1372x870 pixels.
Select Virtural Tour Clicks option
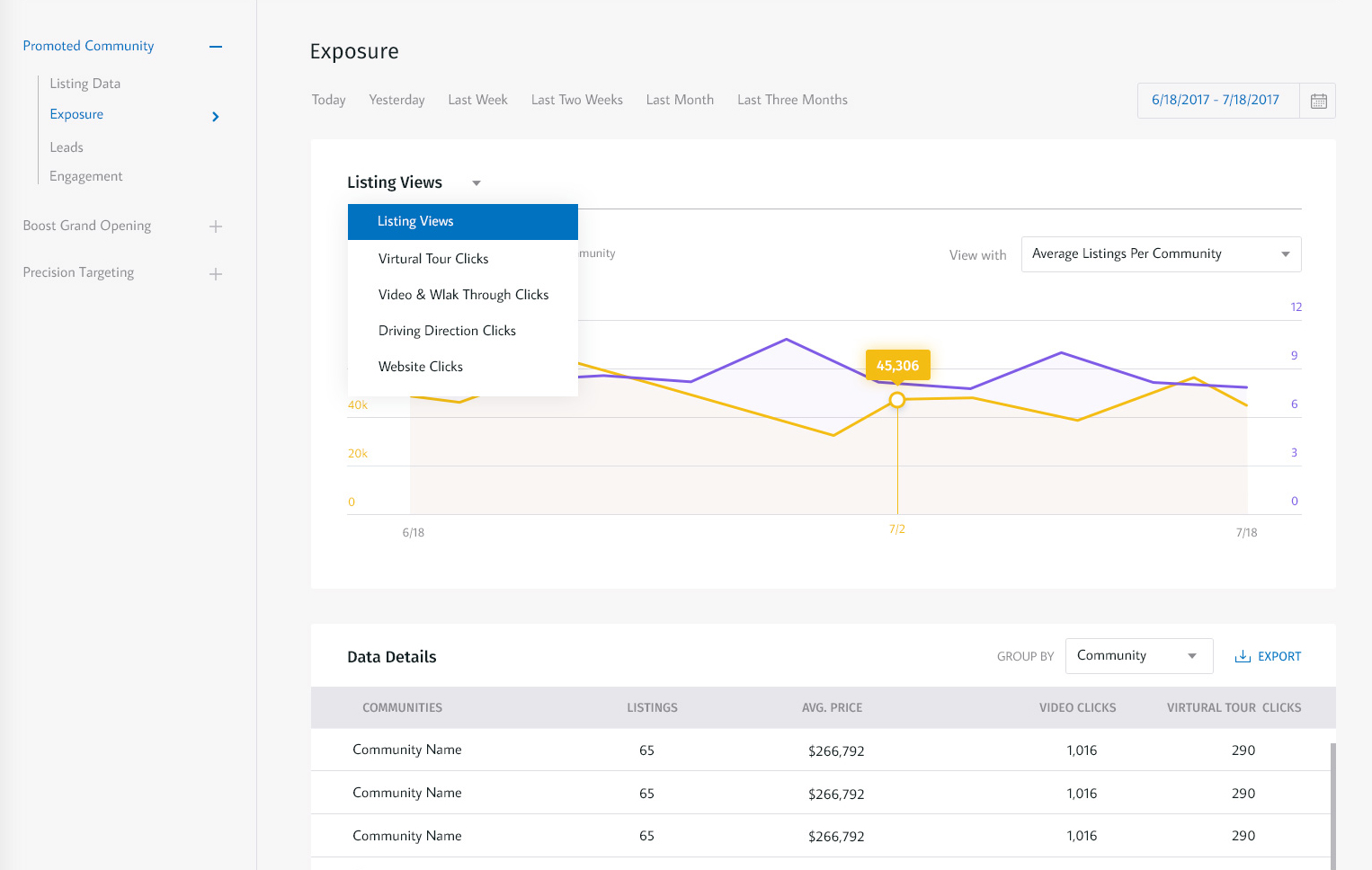tap(433, 259)
